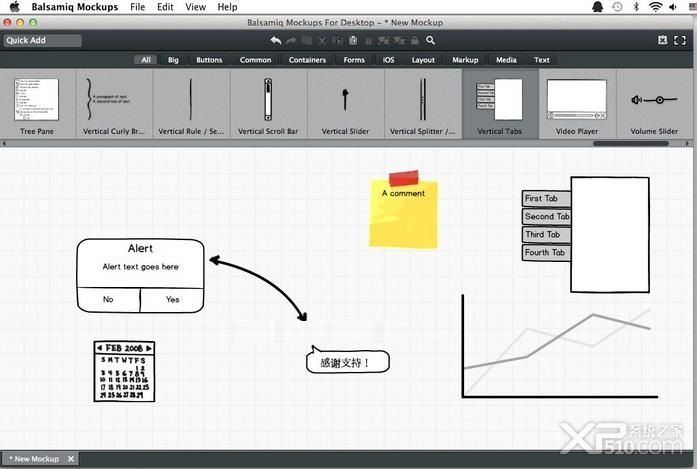Pick the Tree Pane control thumbnail
Screen dimensions: 697x469
click(37, 105)
